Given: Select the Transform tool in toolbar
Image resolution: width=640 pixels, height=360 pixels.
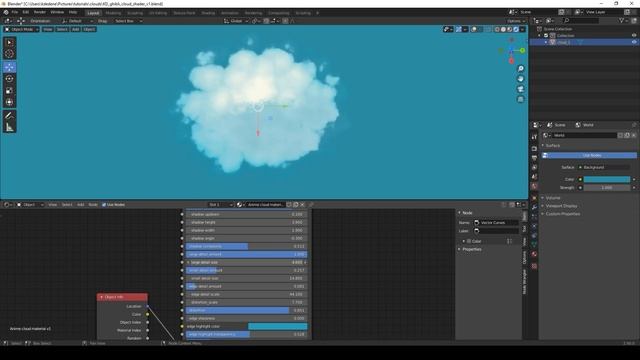Looking at the screenshot, I should (x=9, y=102).
